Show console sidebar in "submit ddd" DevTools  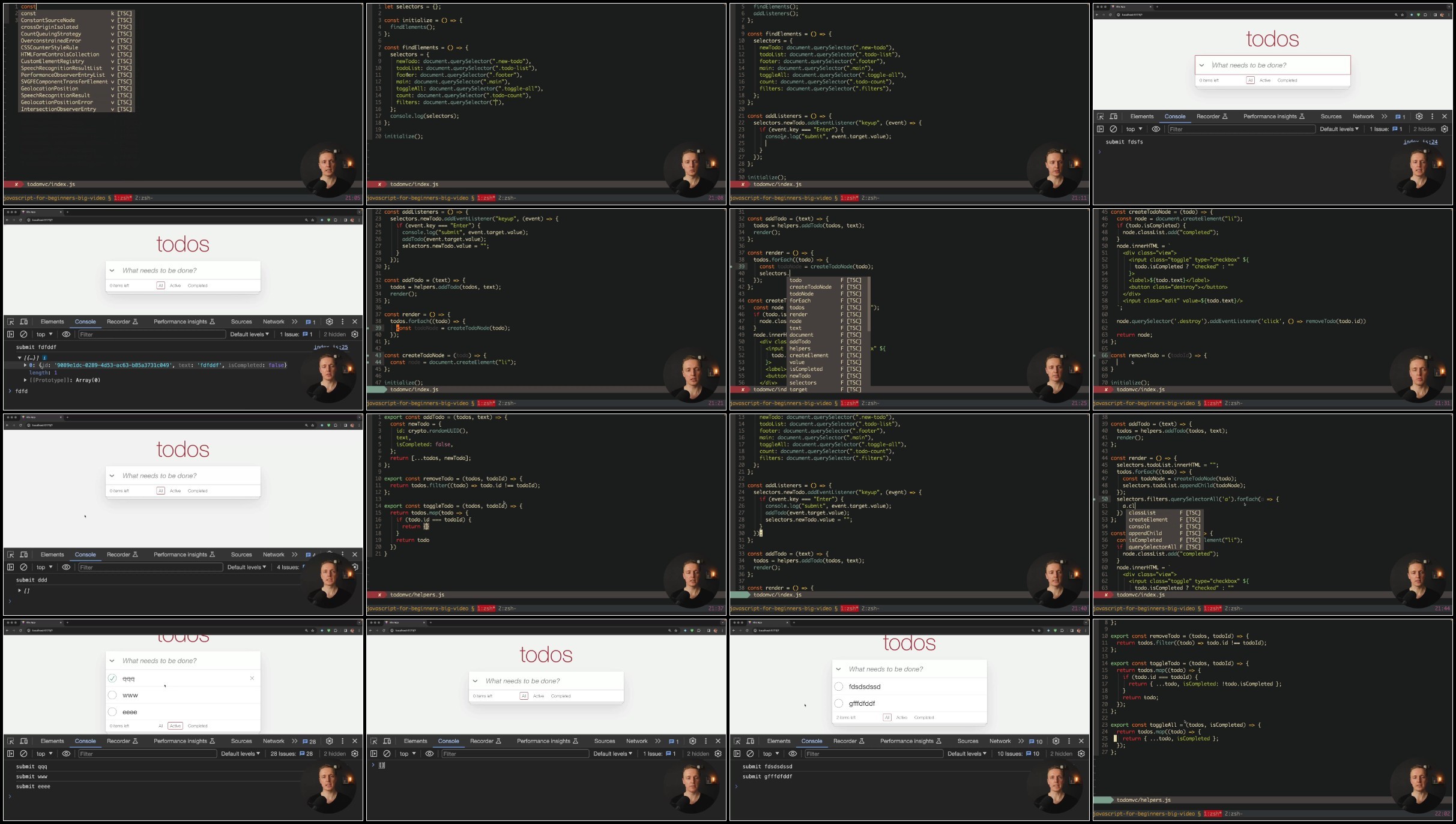(10, 567)
